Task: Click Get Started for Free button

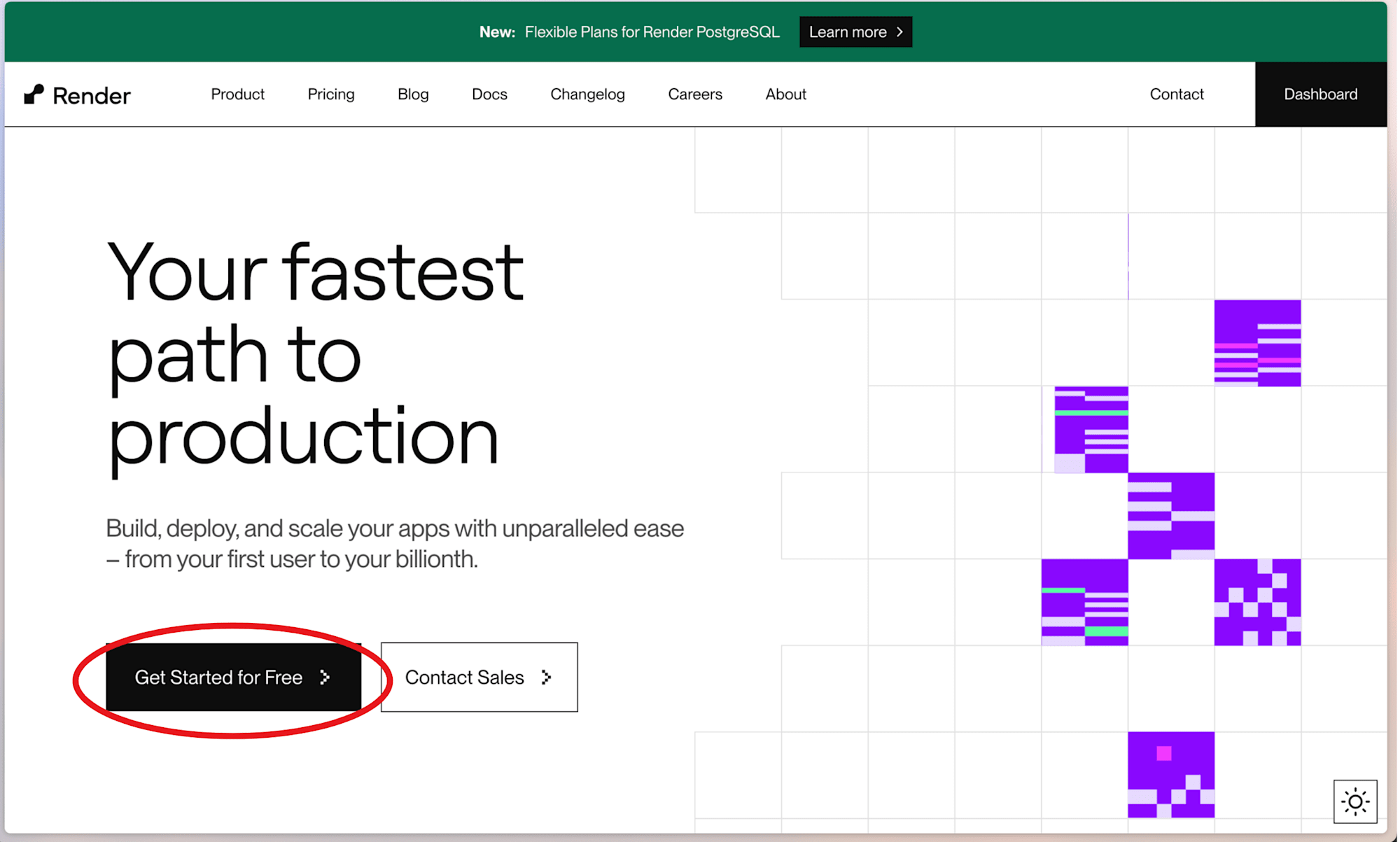Action: point(234,679)
